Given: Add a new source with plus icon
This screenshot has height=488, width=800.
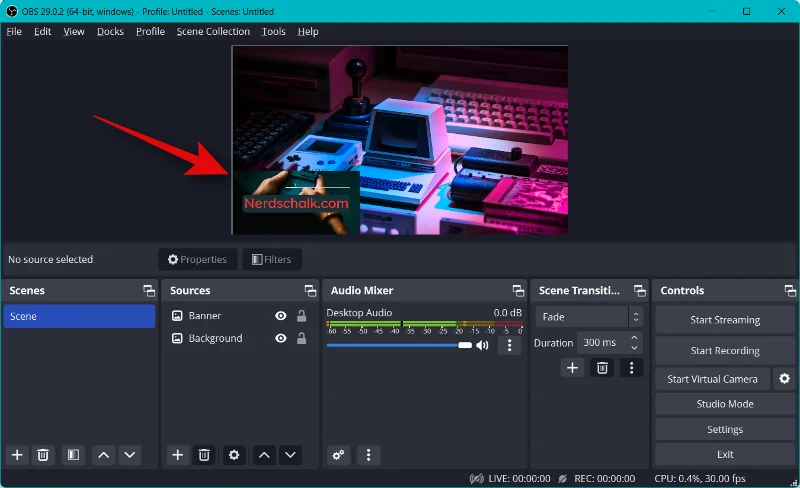Looking at the screenshot, I should (178, 455).
